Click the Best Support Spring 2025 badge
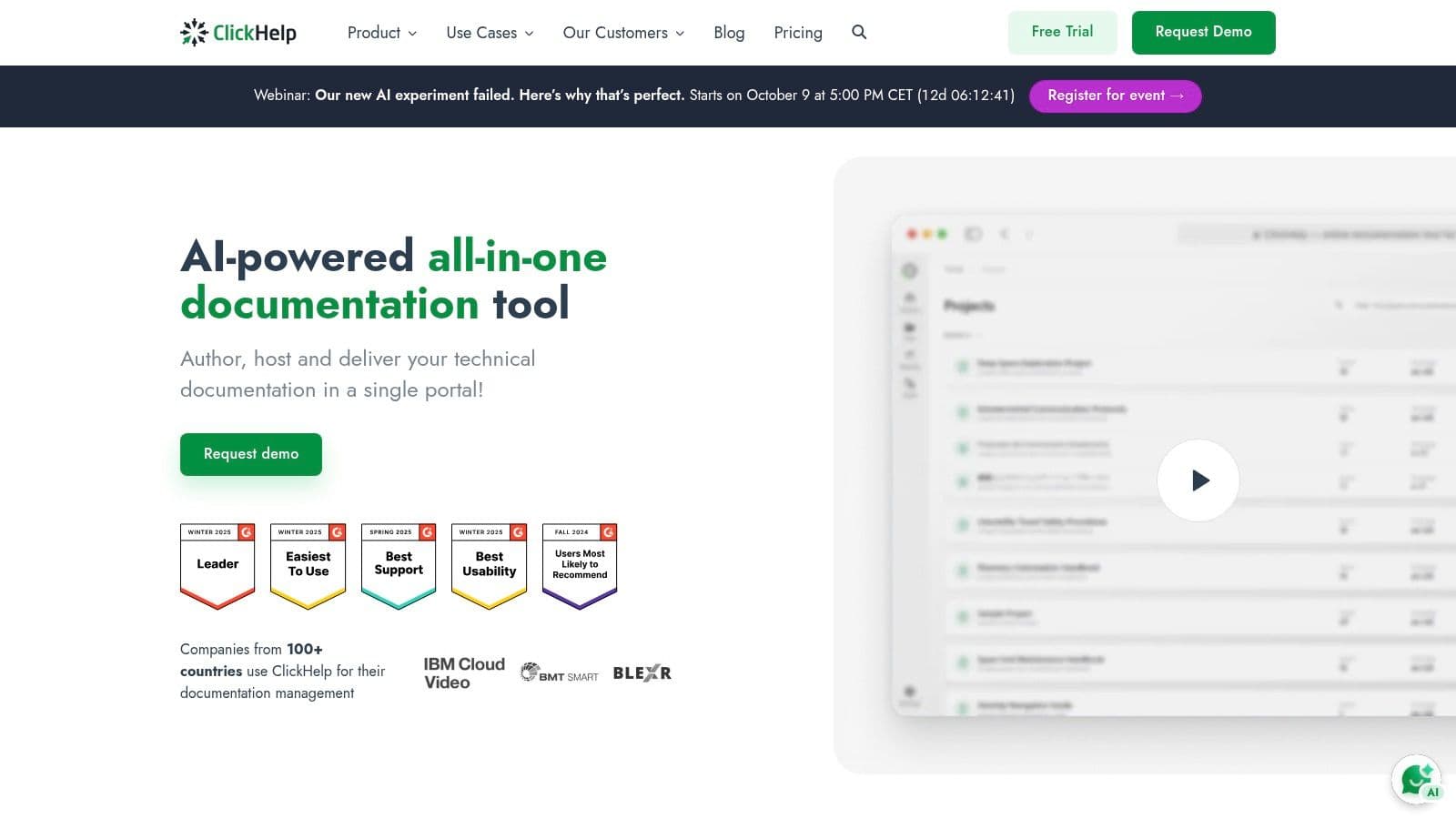This screenshot has width=1456, height=819. click(399, 566)
